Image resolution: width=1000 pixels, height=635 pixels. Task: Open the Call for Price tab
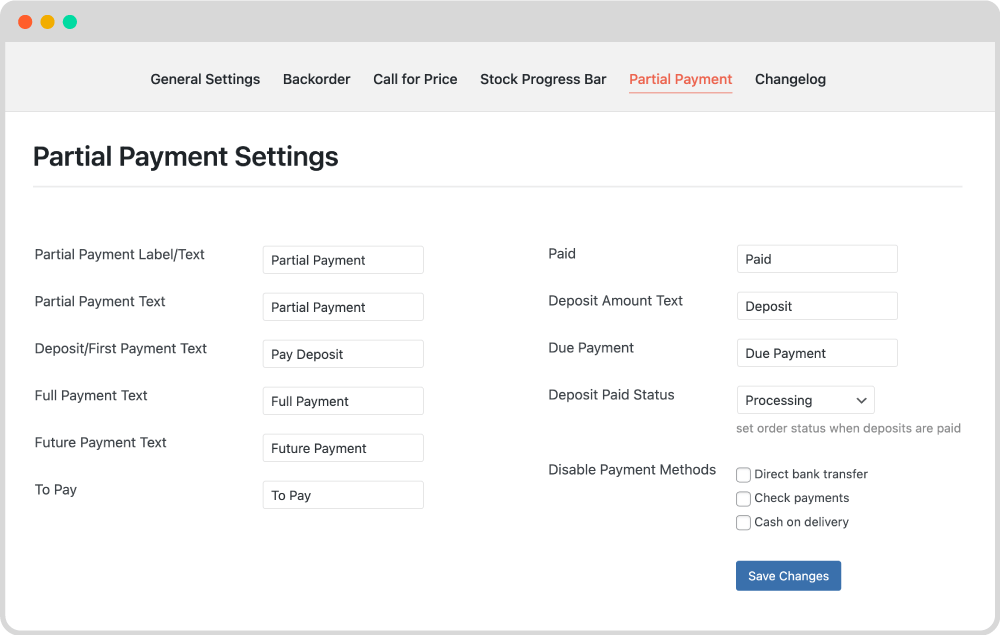click(415, 79)
